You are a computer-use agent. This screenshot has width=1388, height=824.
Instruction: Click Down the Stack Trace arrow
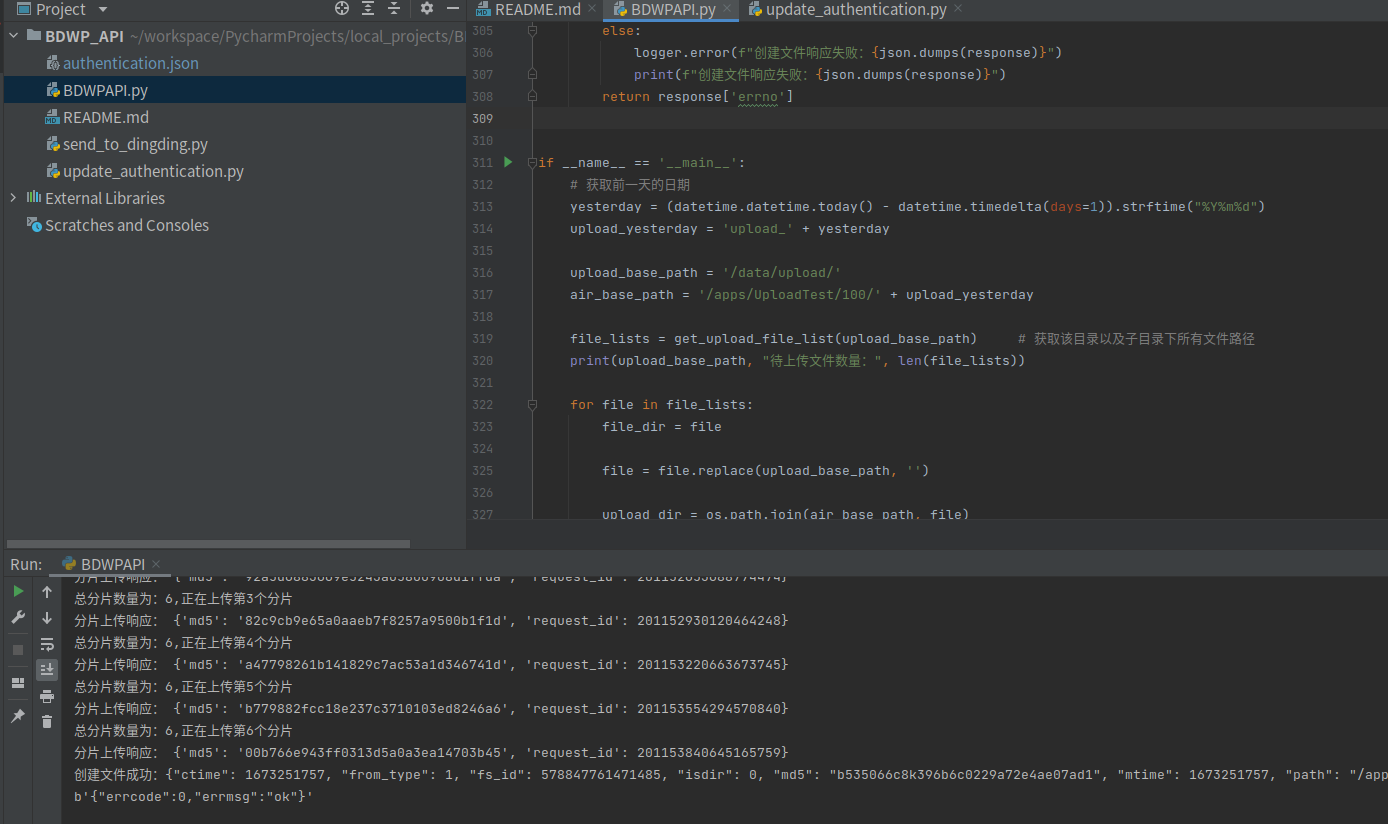tap(47, 618)
